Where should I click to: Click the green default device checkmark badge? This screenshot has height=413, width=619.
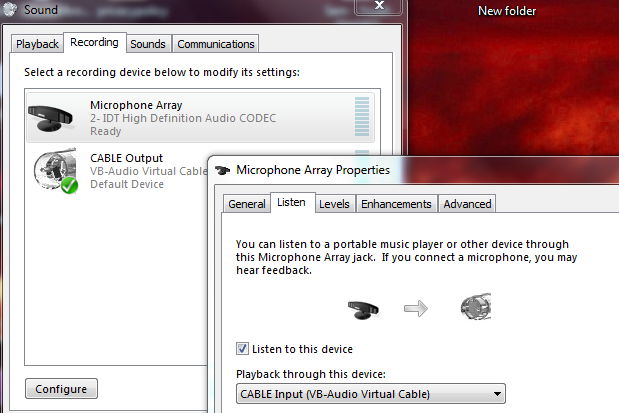coord(69,185)
